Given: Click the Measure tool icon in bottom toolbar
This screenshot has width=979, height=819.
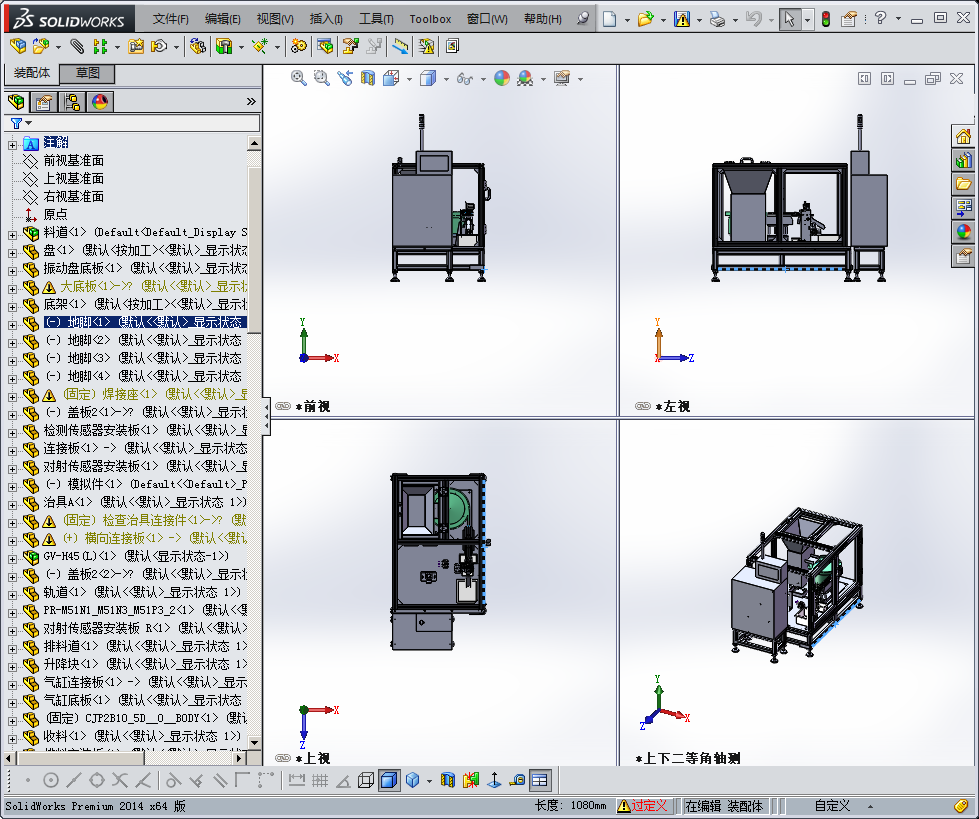Looking at the screenshot, I should (x=517, y=780).
